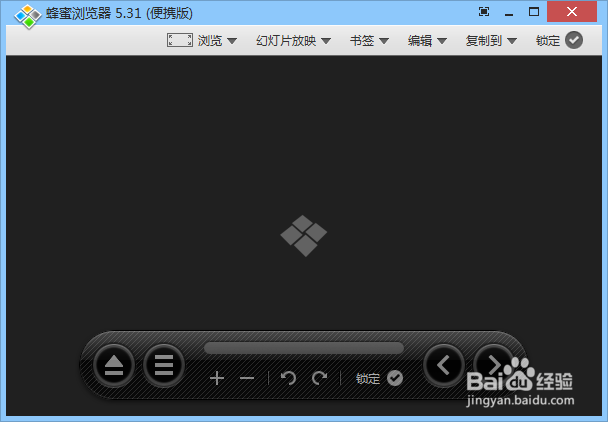Zoom in with the plus icon
This screenshot has height=422, width=608.
click(x=217, y=378)
